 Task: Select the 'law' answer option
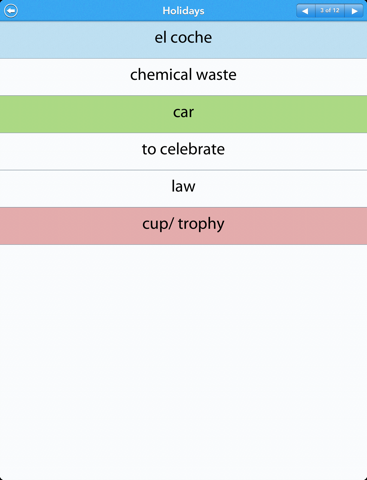[x=183, y=189]
